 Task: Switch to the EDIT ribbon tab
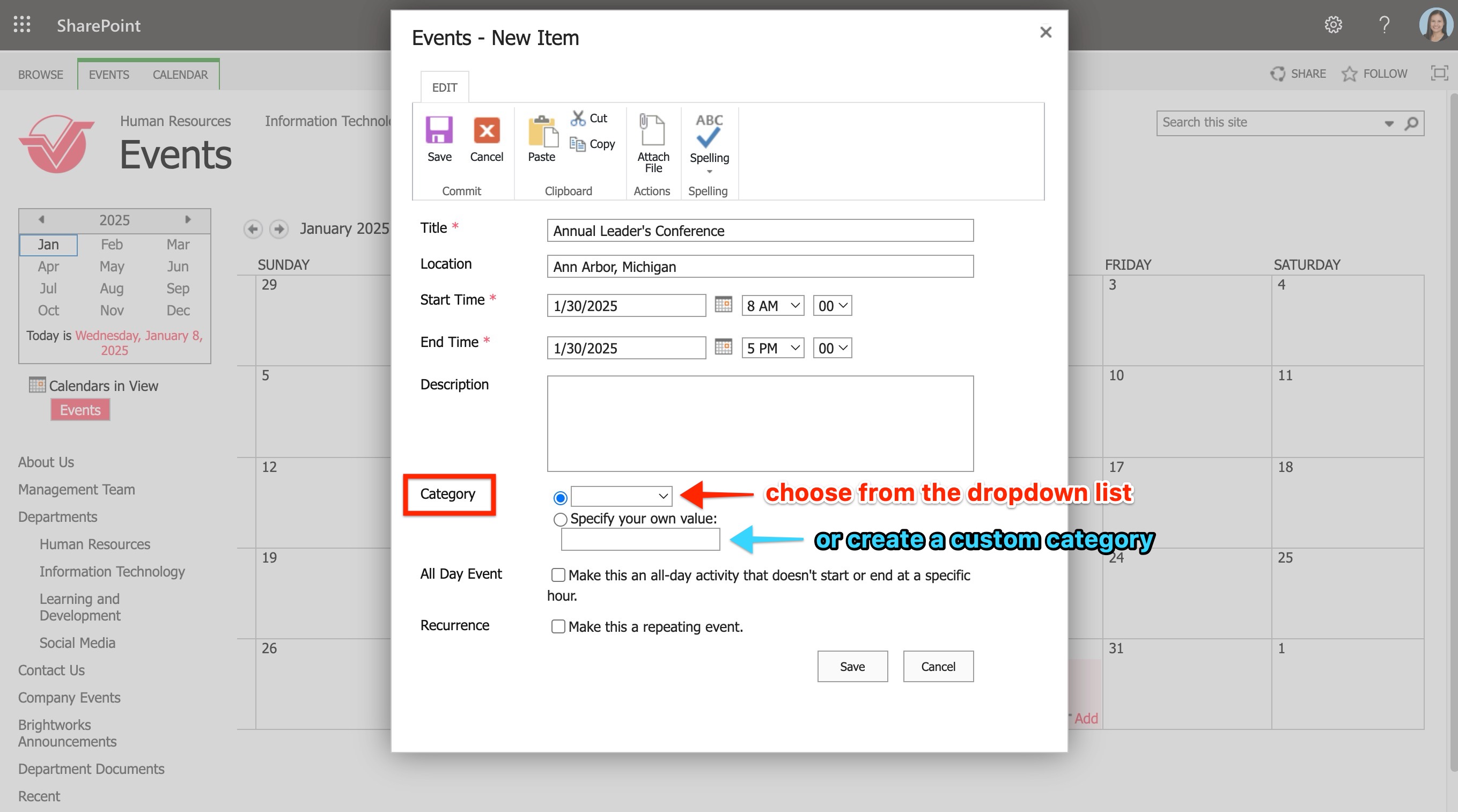pos(444,88)
